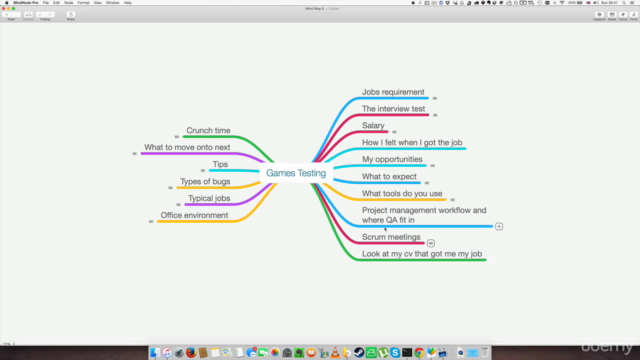Open the Format menu

(x=83, y=3)
